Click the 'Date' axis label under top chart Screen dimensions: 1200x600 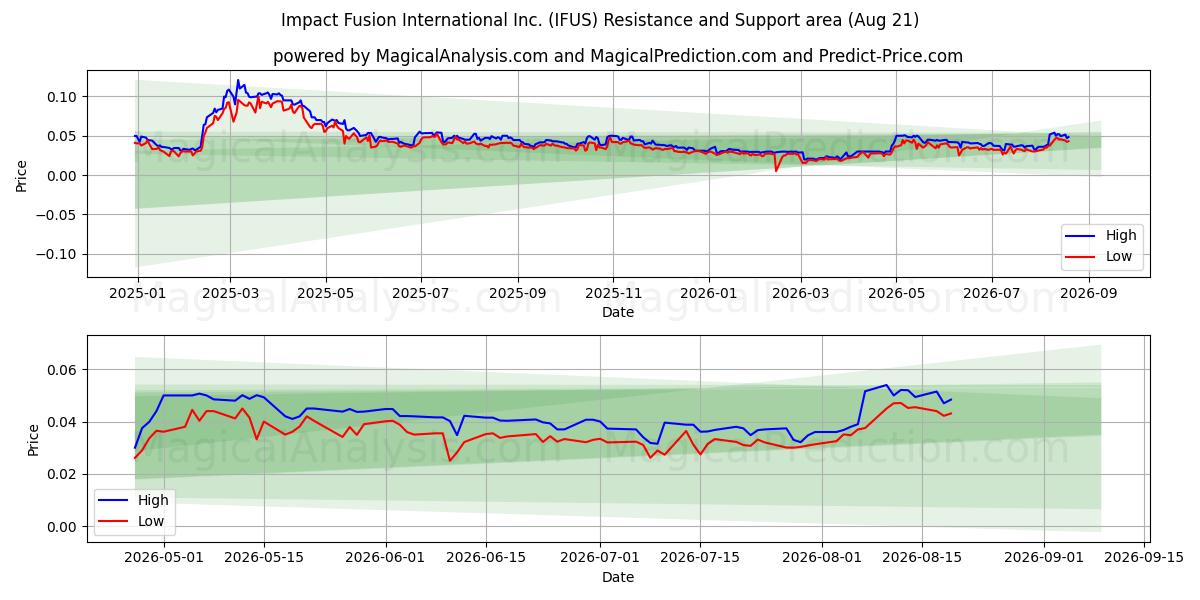point(618,312)
